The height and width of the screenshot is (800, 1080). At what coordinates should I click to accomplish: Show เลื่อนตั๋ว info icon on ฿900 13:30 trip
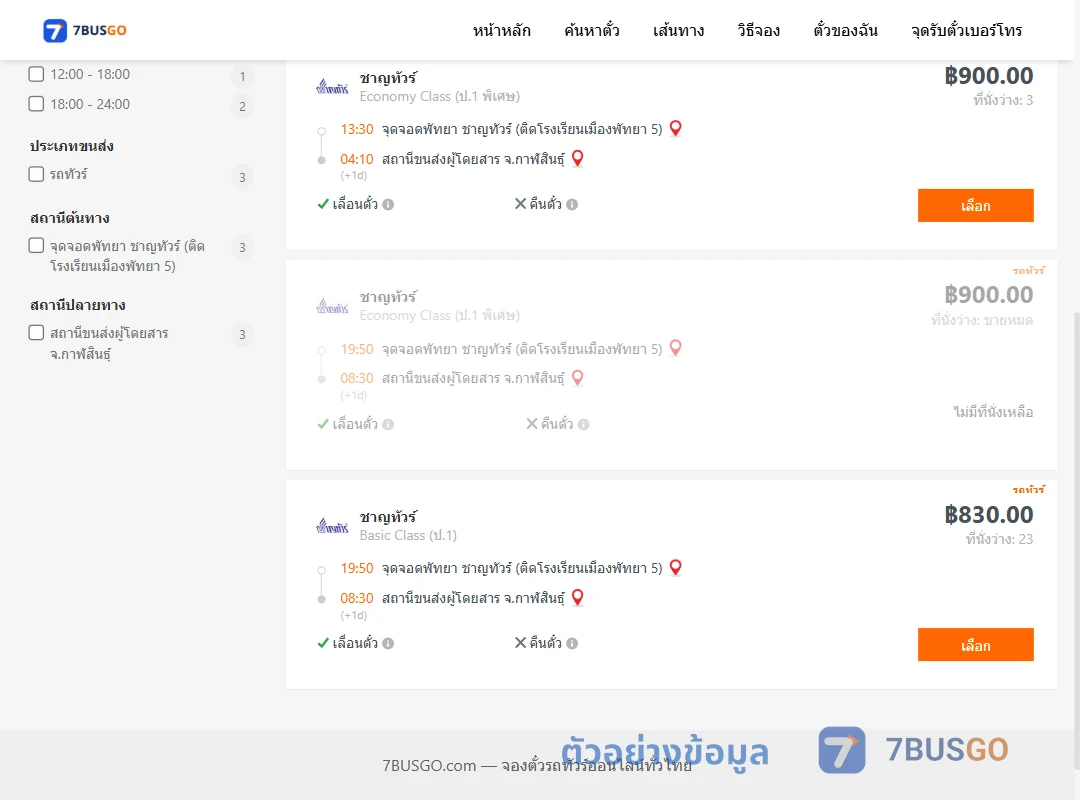point(388,205)
